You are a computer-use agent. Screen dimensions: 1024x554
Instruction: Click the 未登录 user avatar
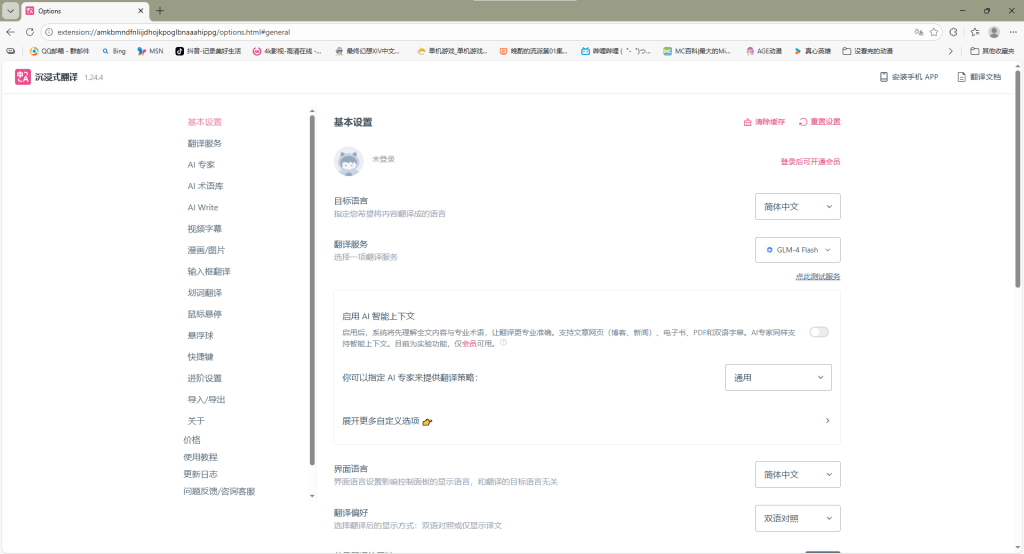[x=349, y=161]
